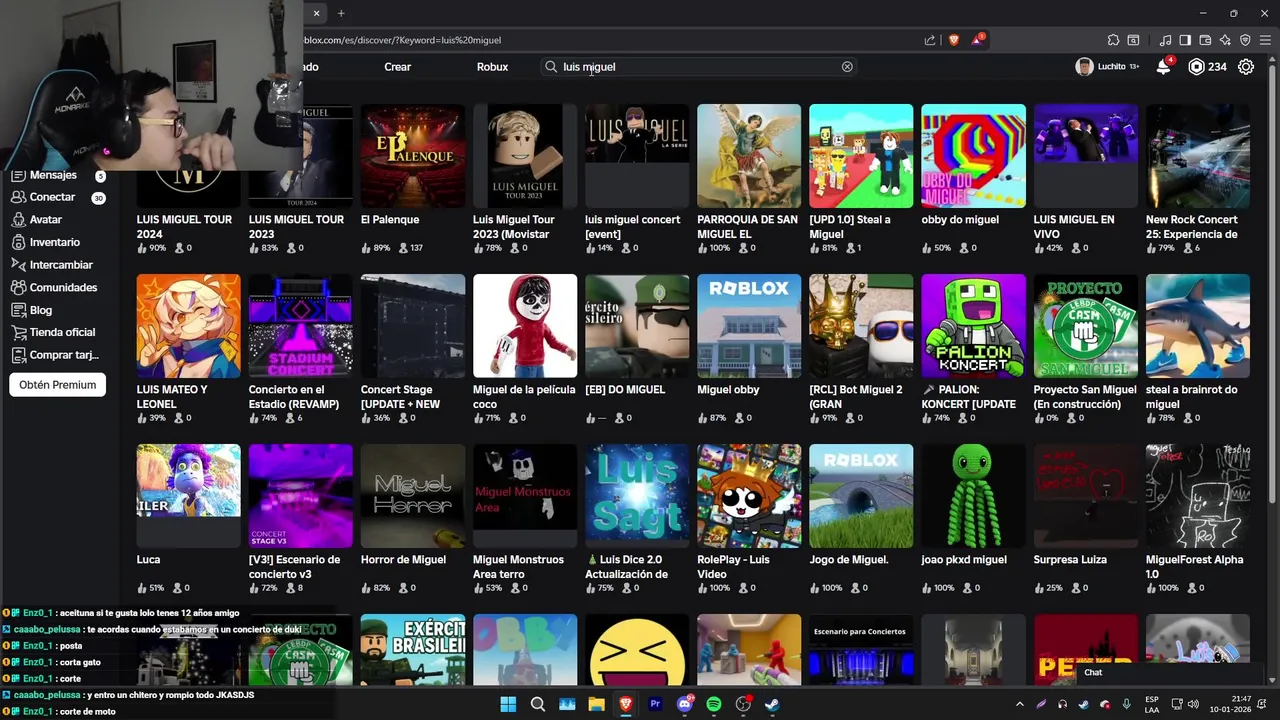Show hidden system tray icons

[1020, 704]
